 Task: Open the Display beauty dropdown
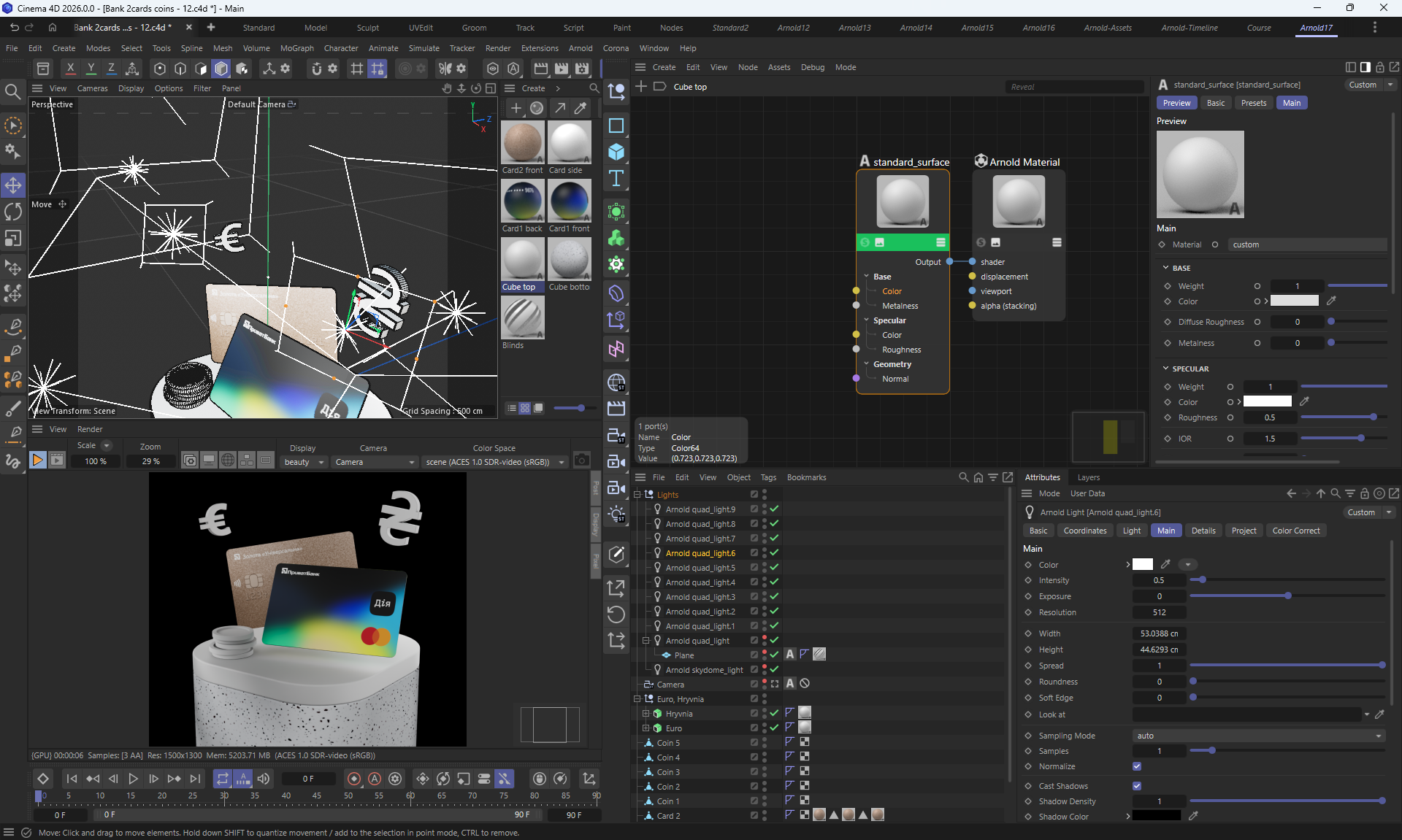pos(304,462)
